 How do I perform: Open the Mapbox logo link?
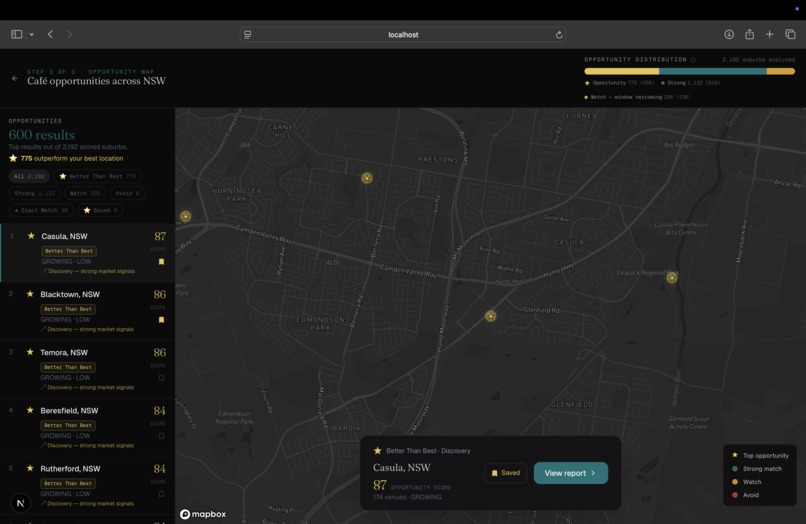pyautogui.click(x=203, y=514)
